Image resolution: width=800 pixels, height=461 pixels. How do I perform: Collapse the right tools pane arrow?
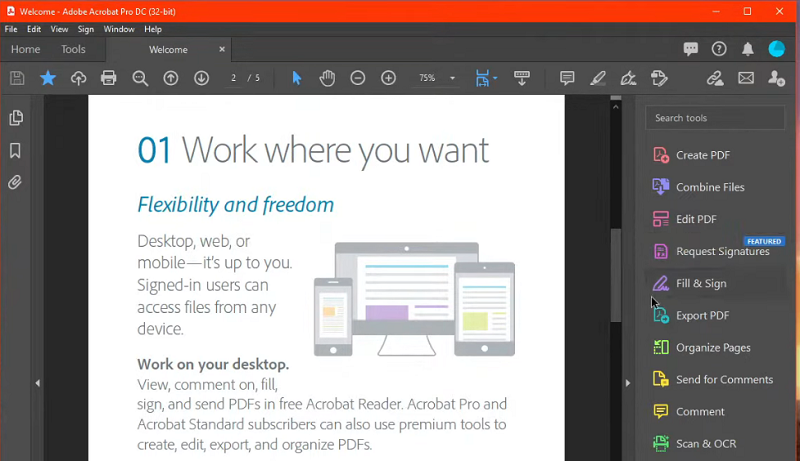(628, 383)
